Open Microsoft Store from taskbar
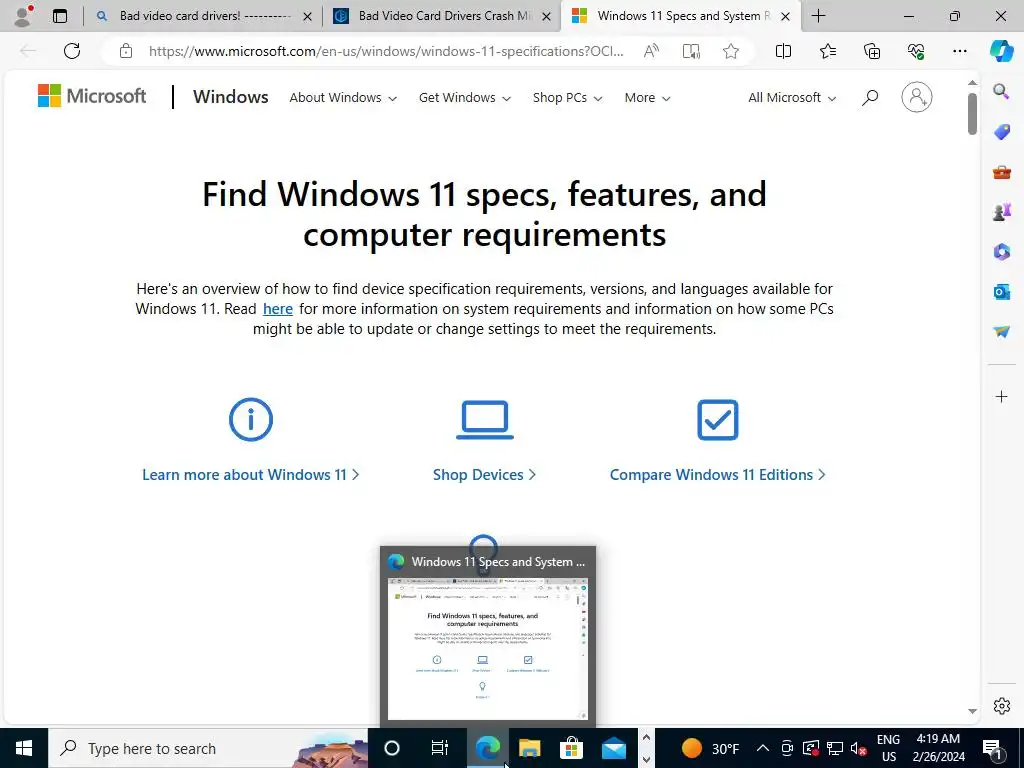This screenshot has height=768, width=1024. (x=571, y=748)
